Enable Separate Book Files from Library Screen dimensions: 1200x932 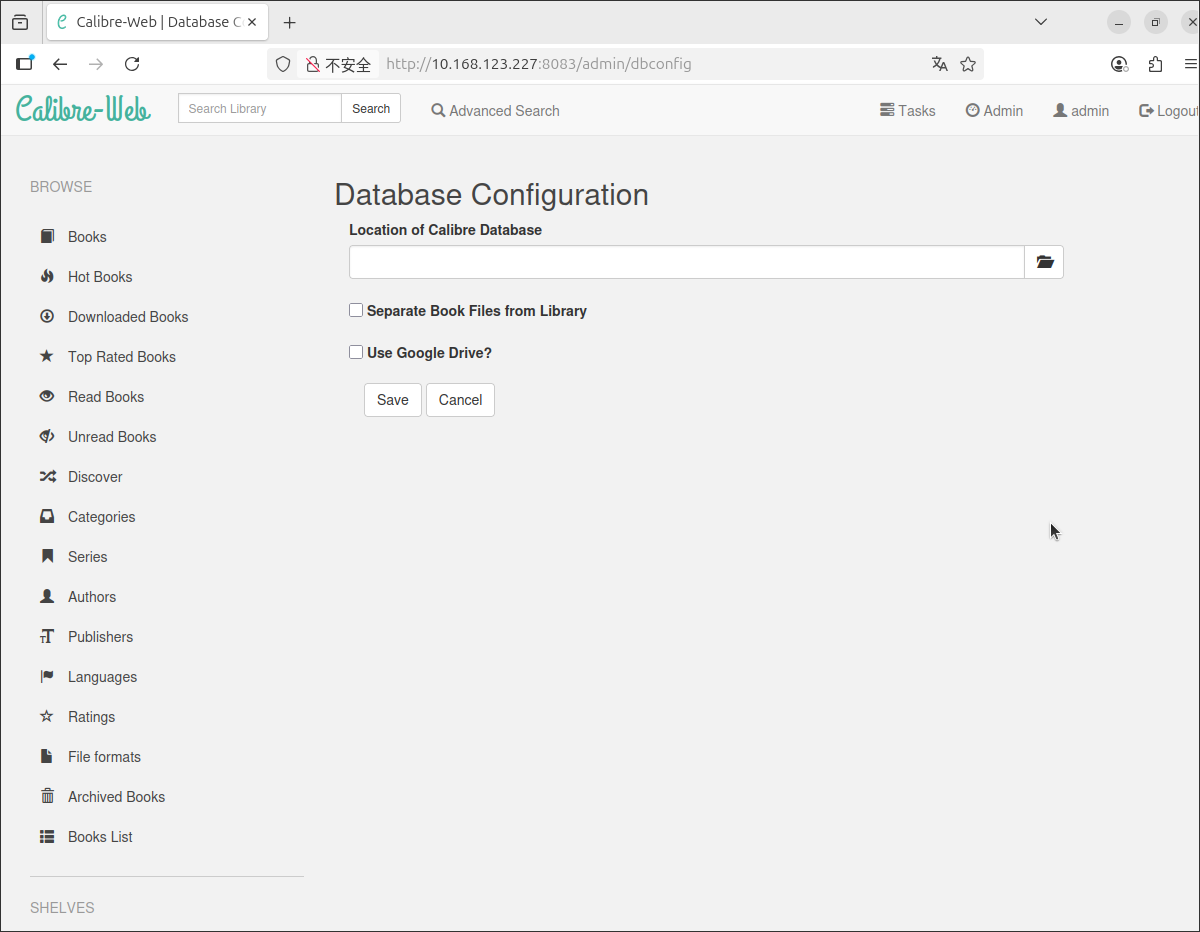[x=356, y=310]
